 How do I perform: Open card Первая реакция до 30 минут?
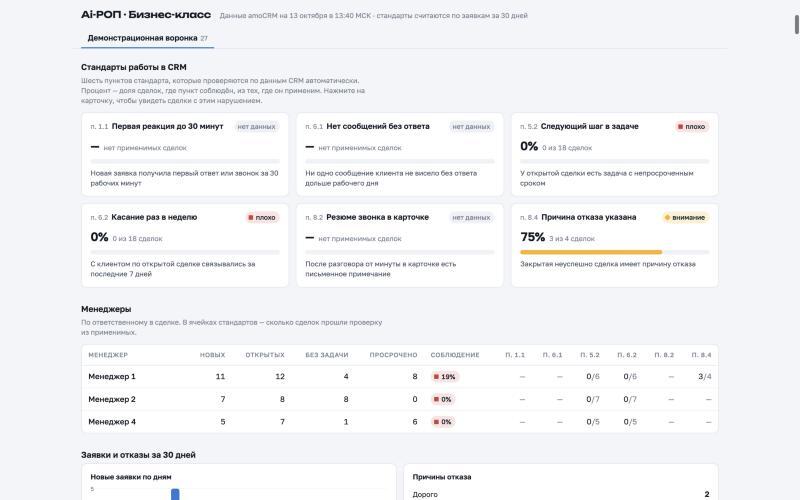[185, 154]
